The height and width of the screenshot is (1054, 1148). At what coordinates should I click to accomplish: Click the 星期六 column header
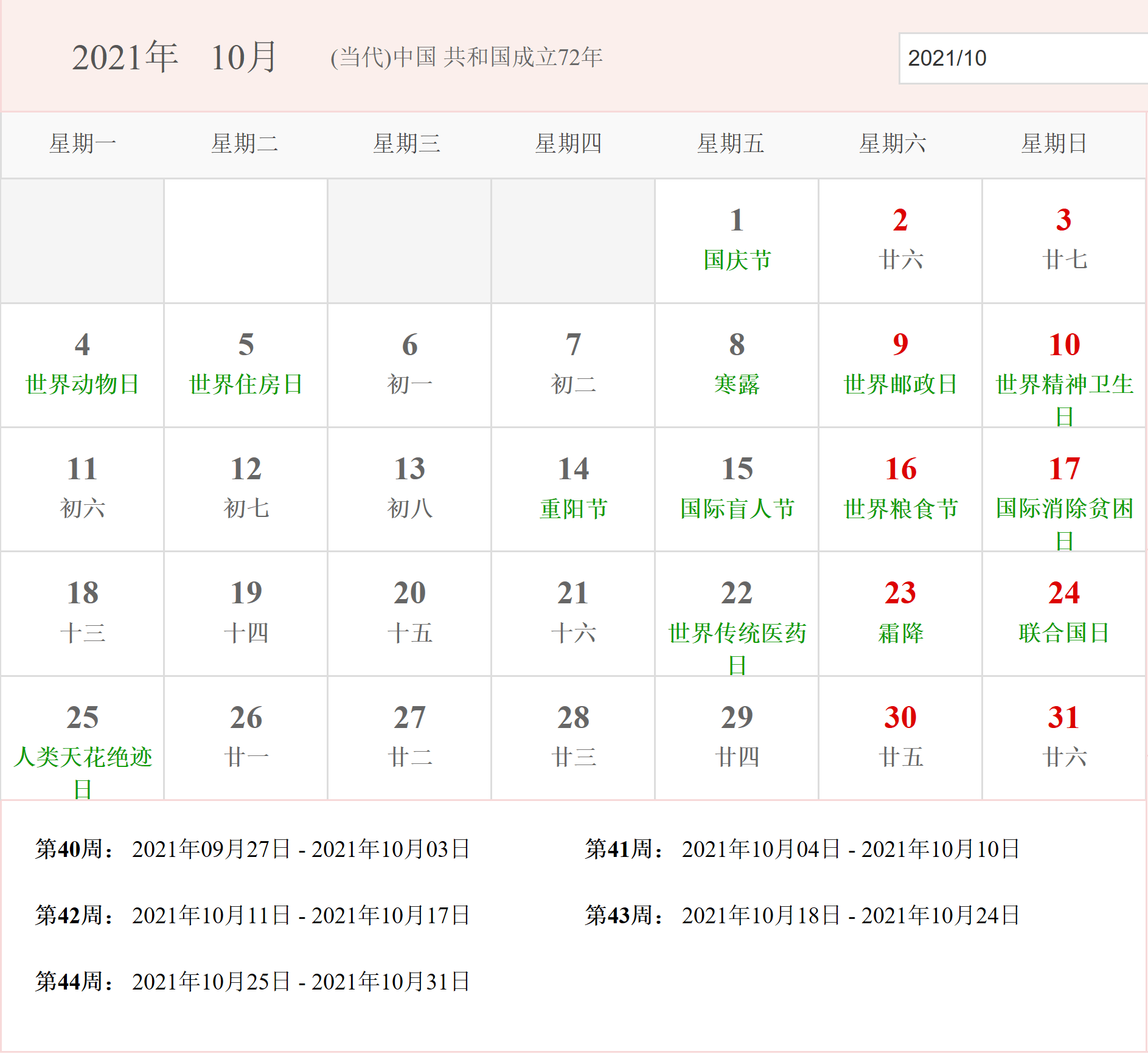[892, 144]
